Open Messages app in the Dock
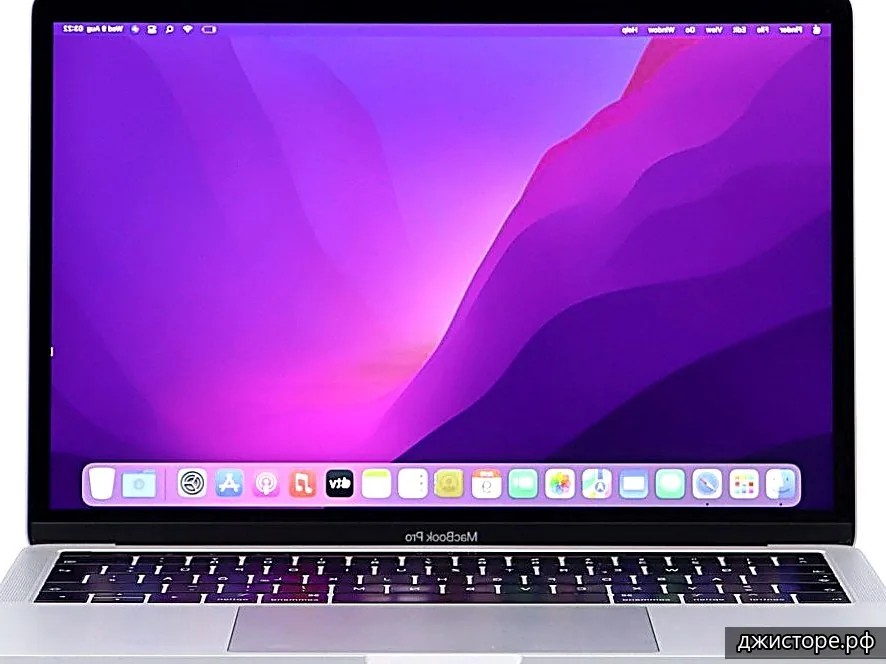886x664 pixels. coord(670,484)
